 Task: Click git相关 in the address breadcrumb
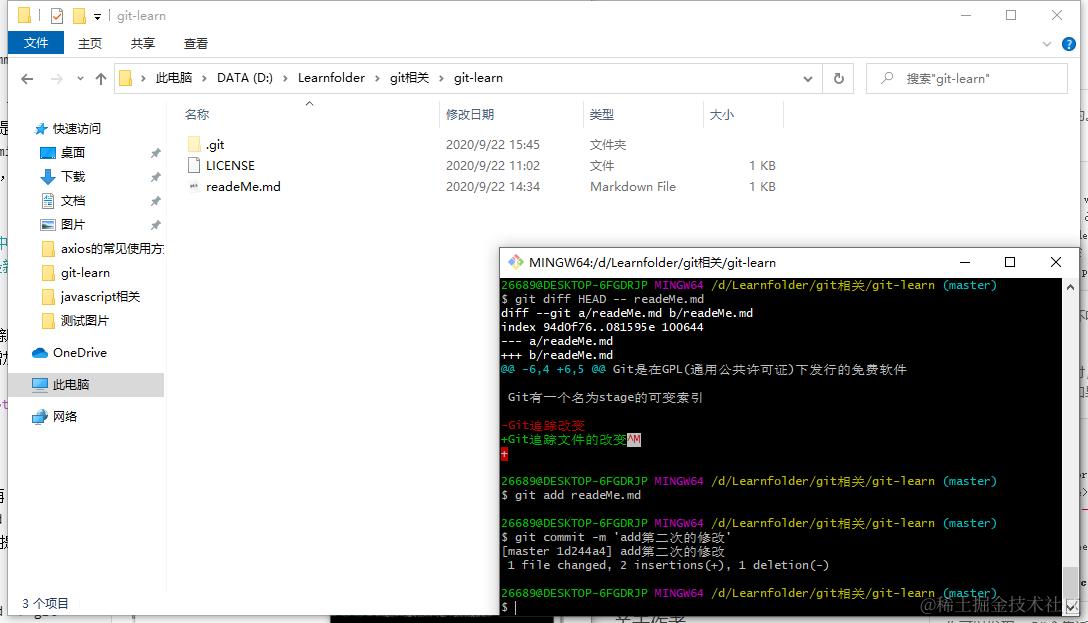[409, 78]
